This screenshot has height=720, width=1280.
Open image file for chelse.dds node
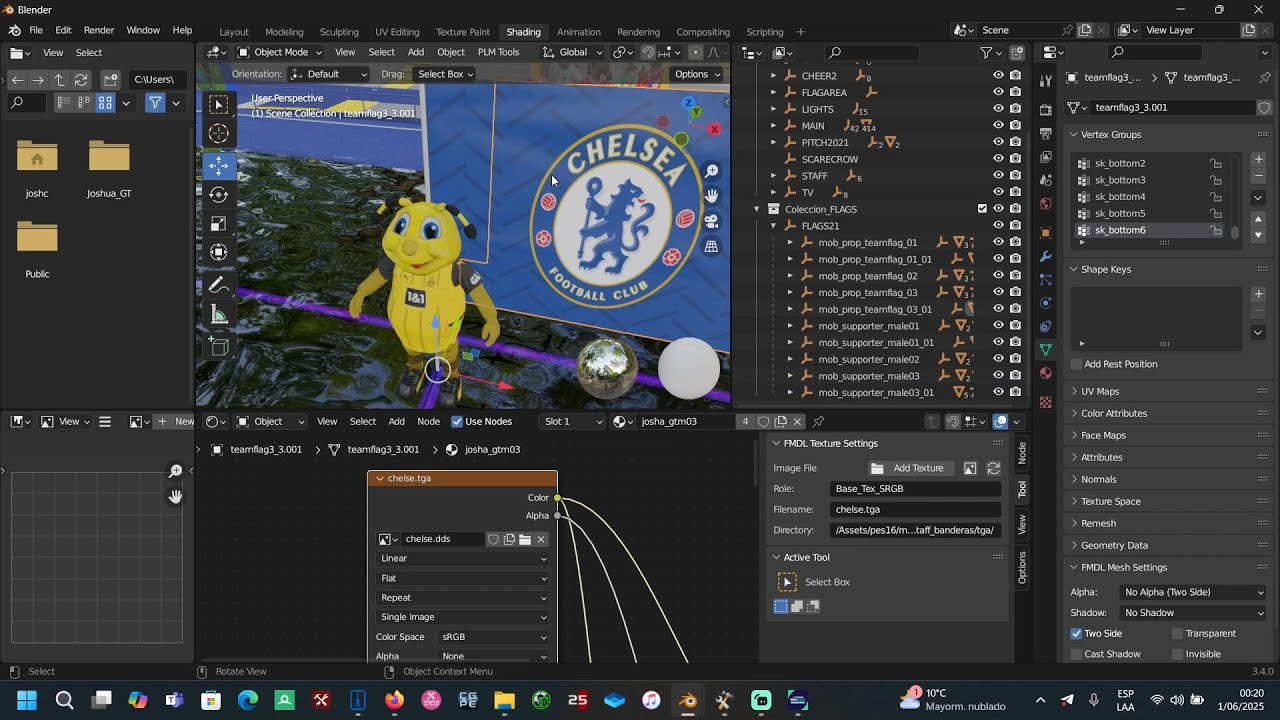pos(525,539)
